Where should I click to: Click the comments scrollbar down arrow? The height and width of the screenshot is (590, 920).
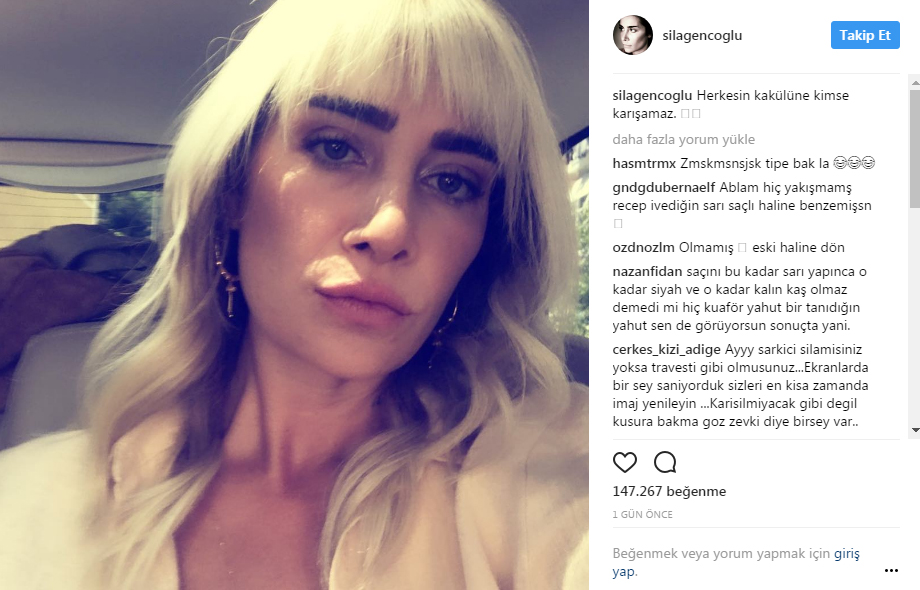pos(915,430)
